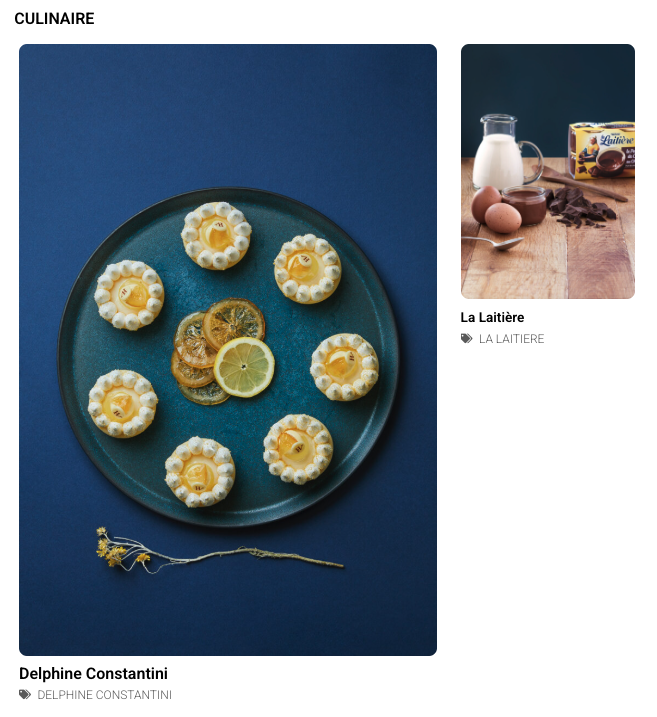Click the topmost lemon tartlet
Viewport: 657px width, 717px height.
pyautogui.click(x=216, y=235)
